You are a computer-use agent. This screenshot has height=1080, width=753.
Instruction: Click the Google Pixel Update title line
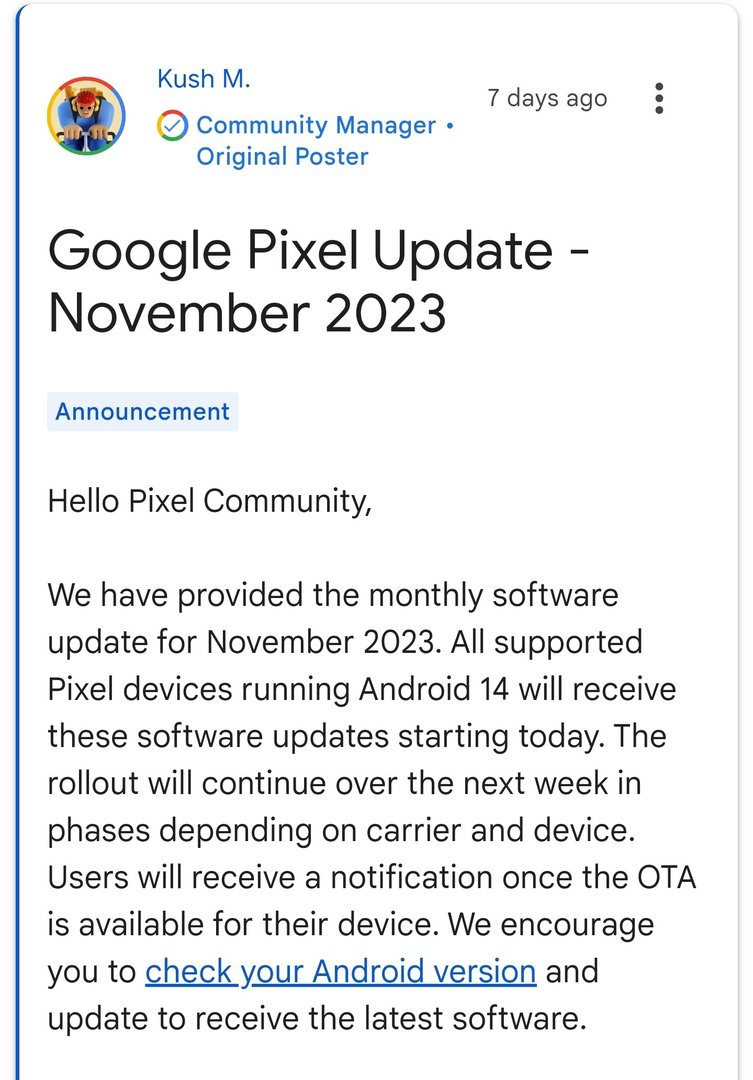click(318, 249)
